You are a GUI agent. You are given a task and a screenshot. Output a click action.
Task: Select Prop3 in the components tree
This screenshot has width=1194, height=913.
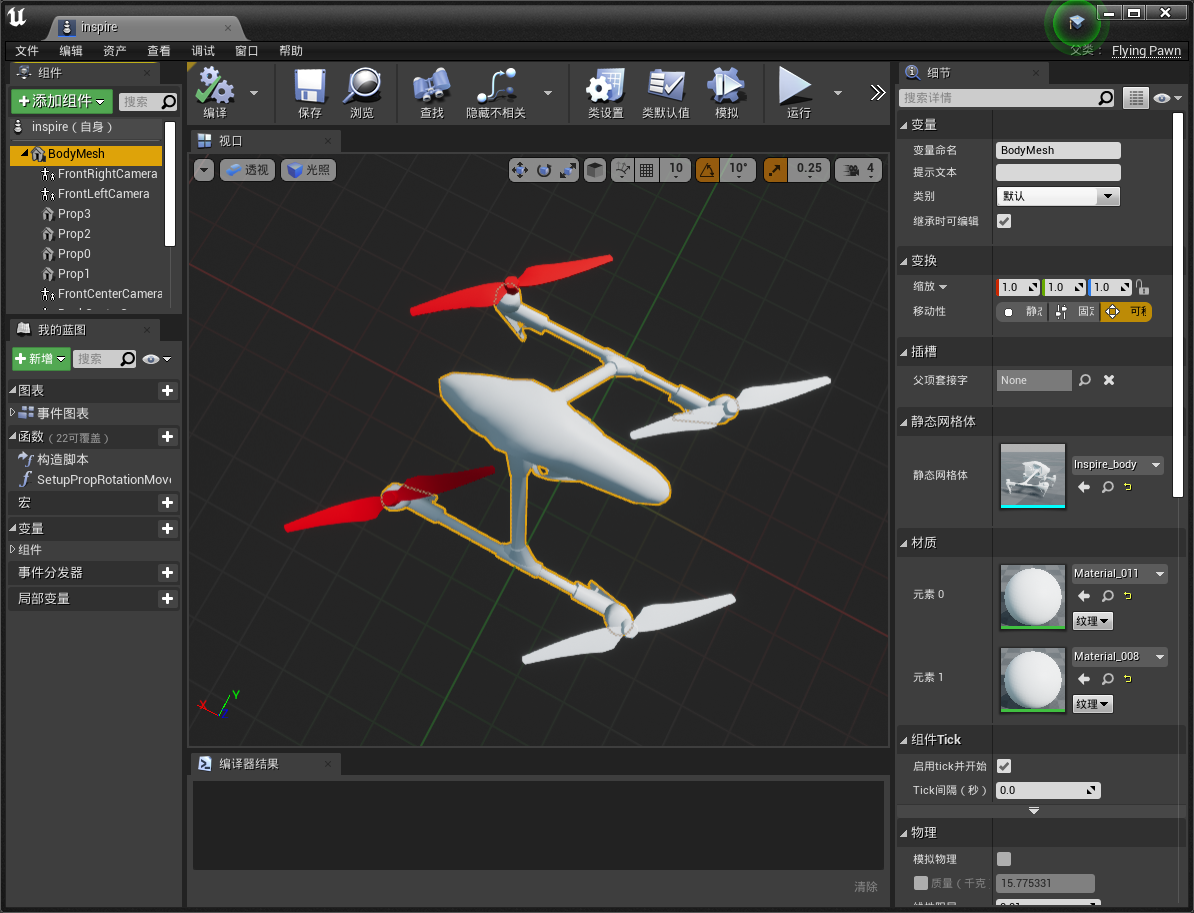click(x=74, y=214)
